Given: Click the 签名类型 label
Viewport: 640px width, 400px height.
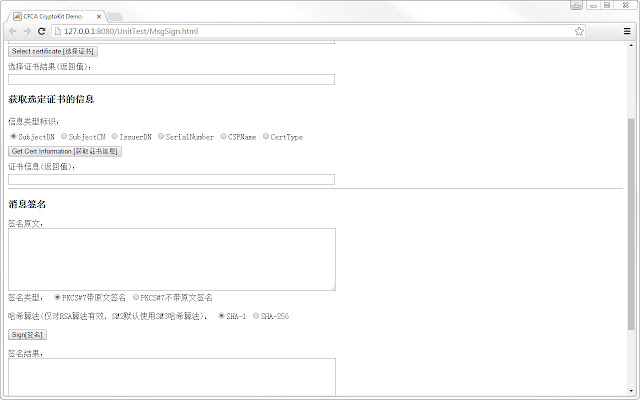Looking at the screenshot, I should [x=25, y=298].
